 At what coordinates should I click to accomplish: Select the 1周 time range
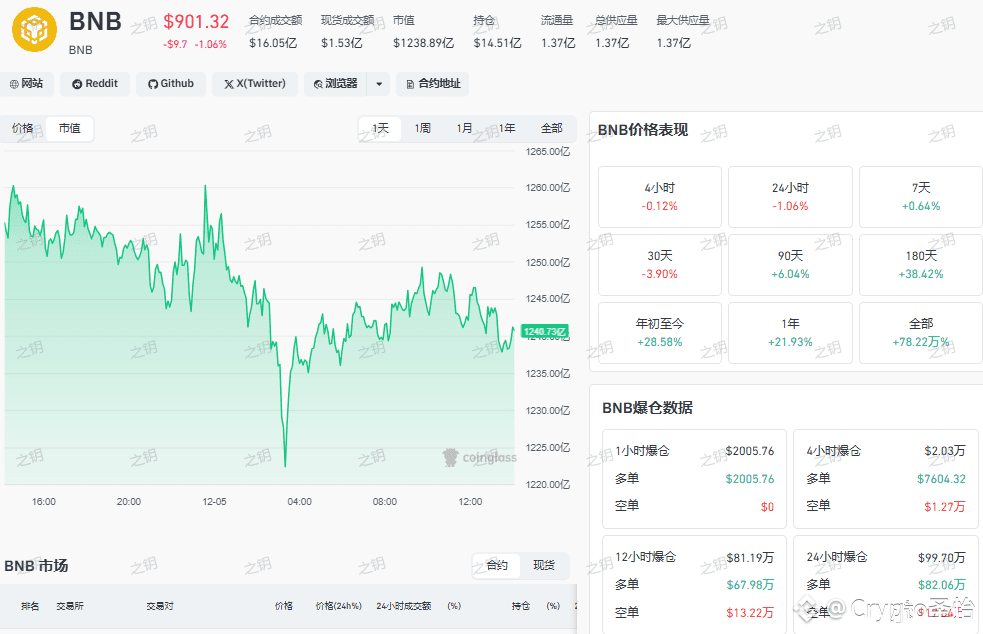point(423,129)
